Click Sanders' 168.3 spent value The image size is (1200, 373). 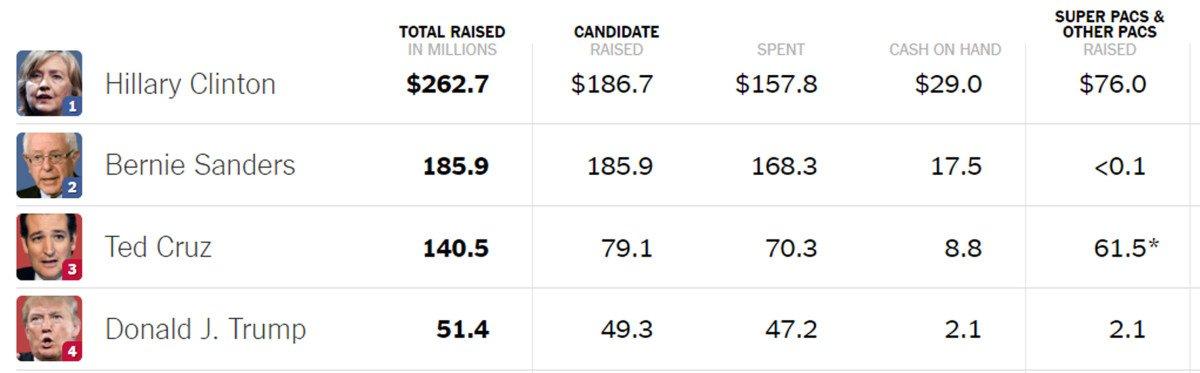click(784, 166)
